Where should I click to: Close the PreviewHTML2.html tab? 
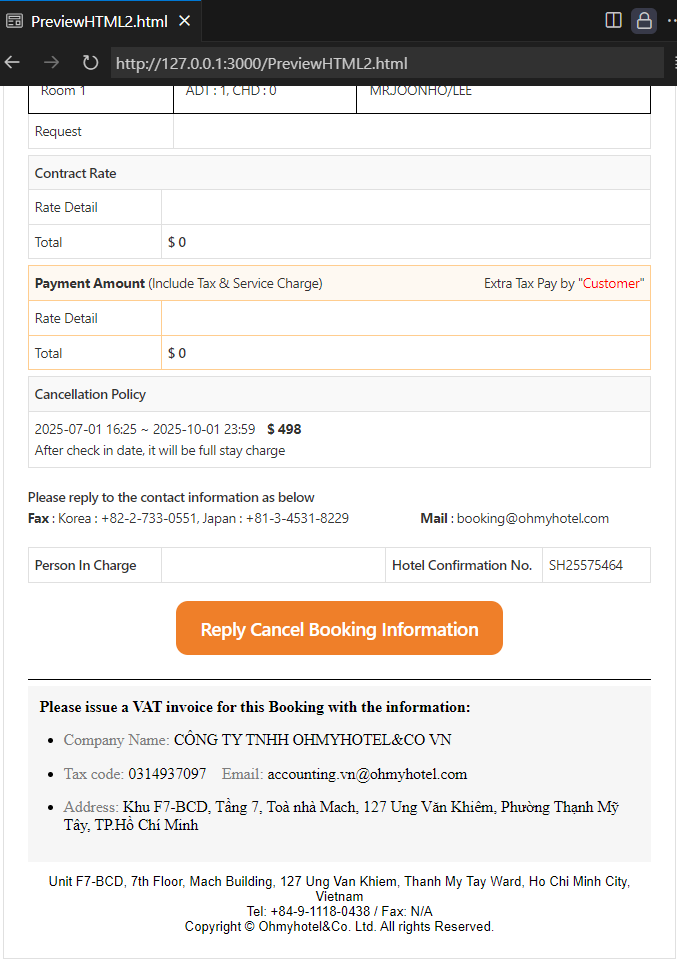[184, 21]
